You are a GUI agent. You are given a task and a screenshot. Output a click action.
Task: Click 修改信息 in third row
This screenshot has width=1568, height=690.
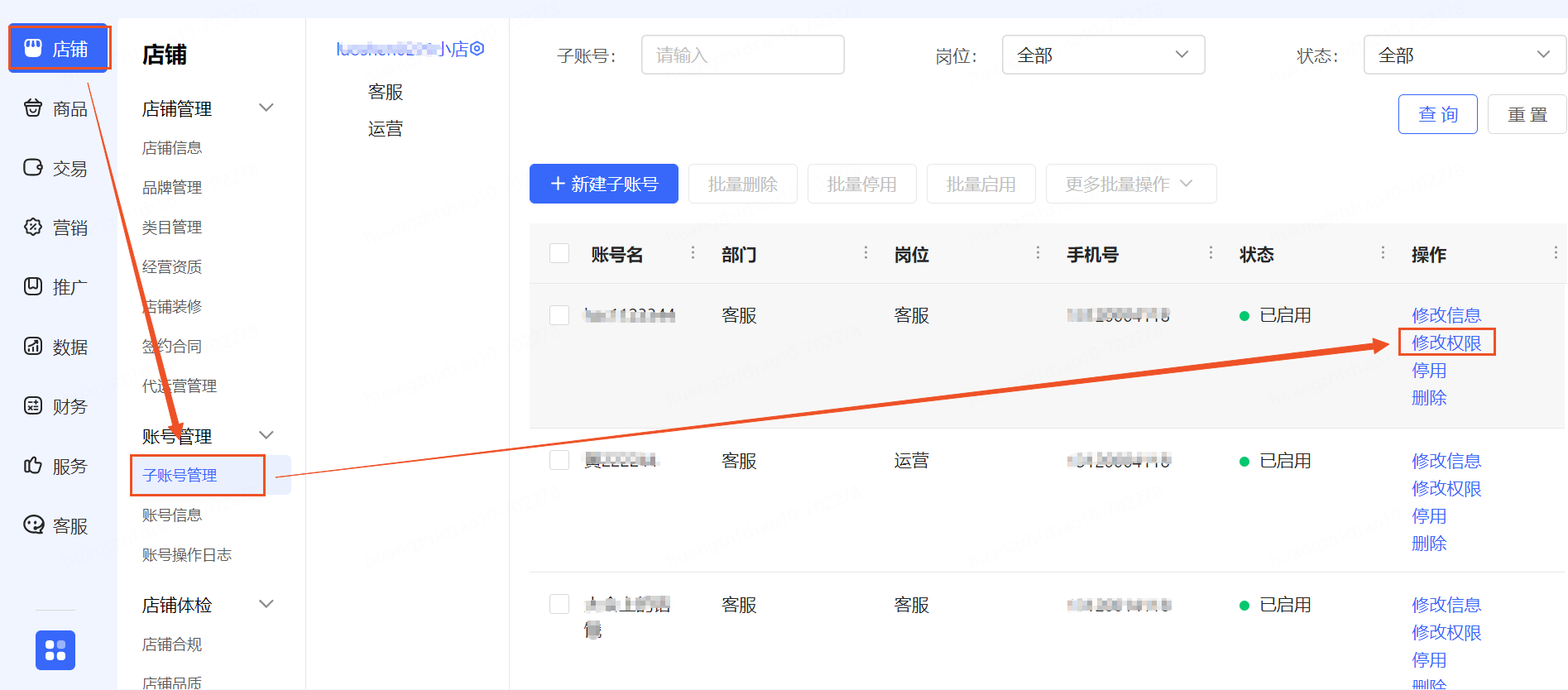point(1446,605)
